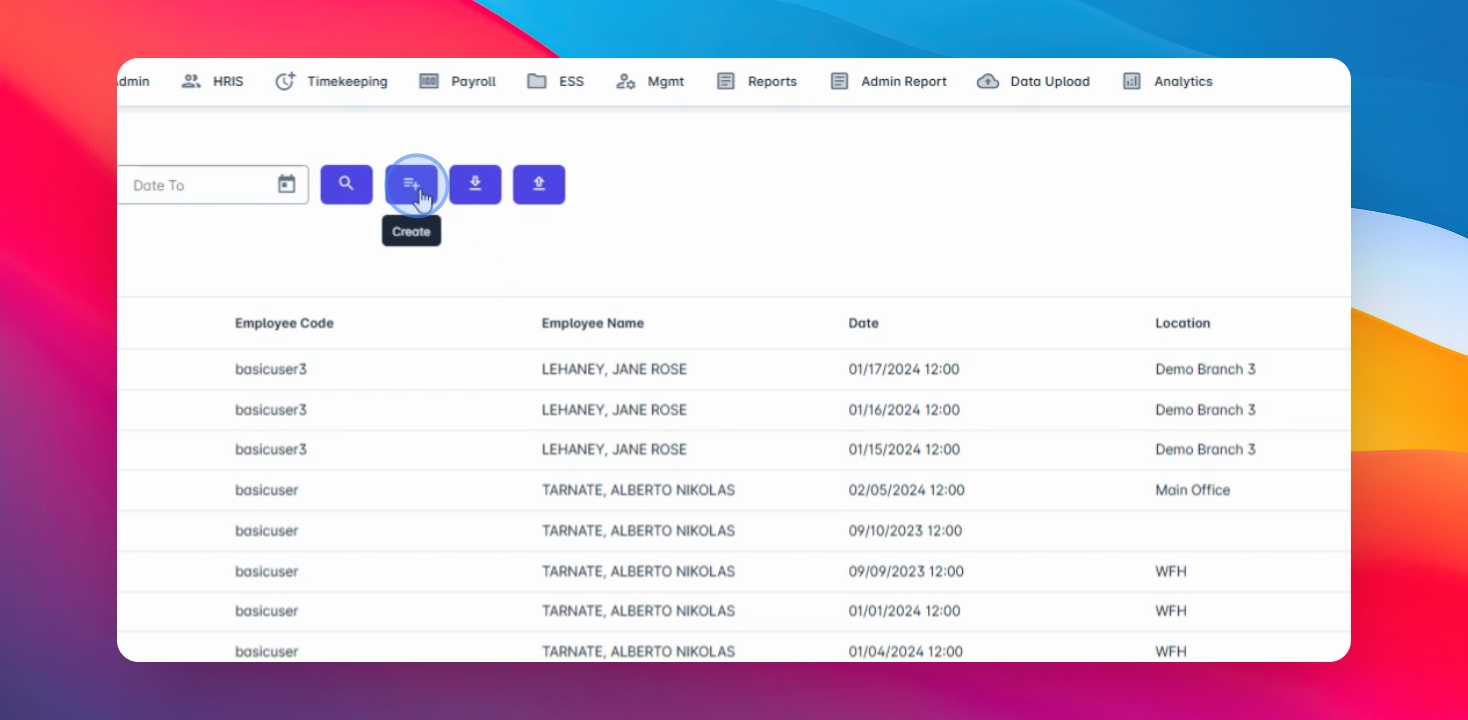Click basicuser3 code in the 01/17/2024 row
1468x720 pixels.
click(x=271, y=369)
